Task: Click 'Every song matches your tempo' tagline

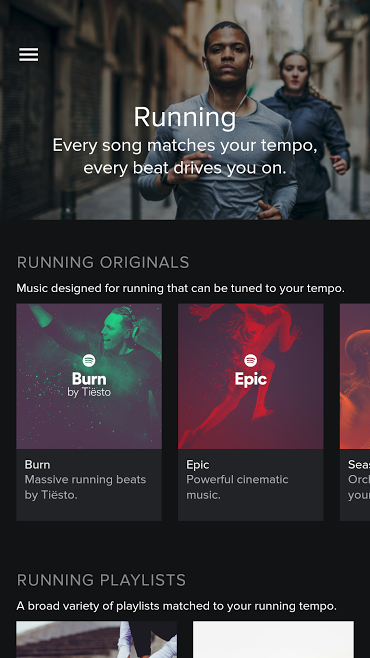Action: click(185, 157)
